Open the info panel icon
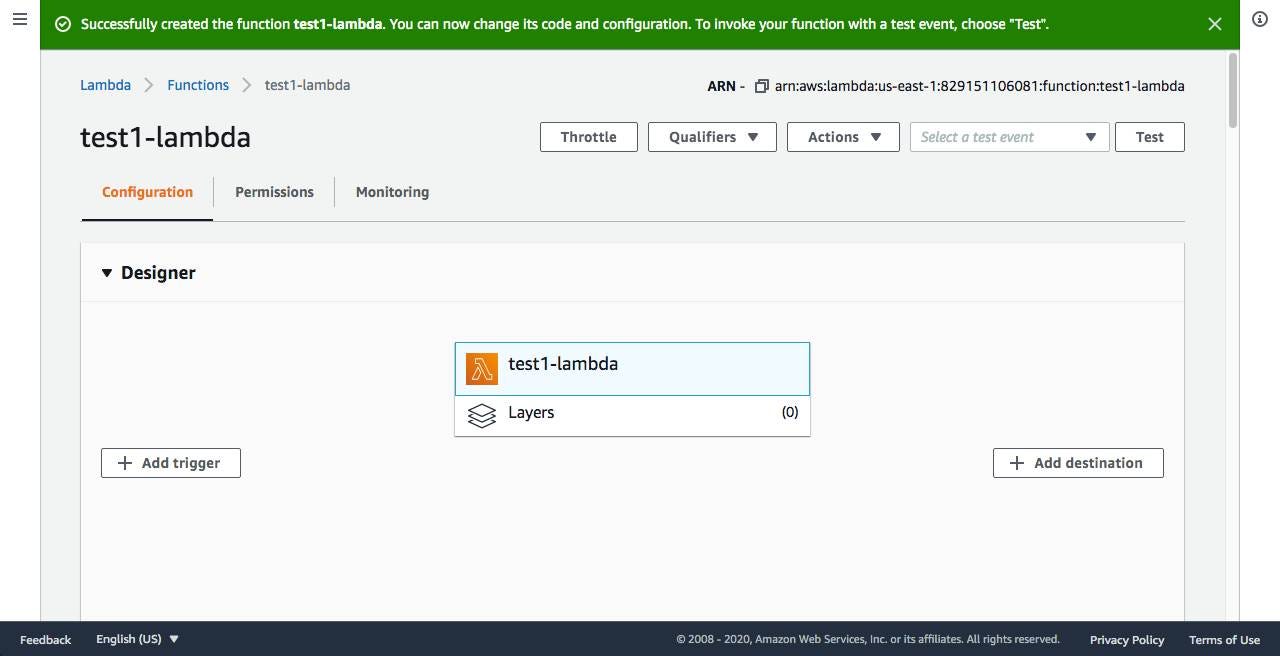This screenshot has width=1280, height=656. coord(1260,20)
